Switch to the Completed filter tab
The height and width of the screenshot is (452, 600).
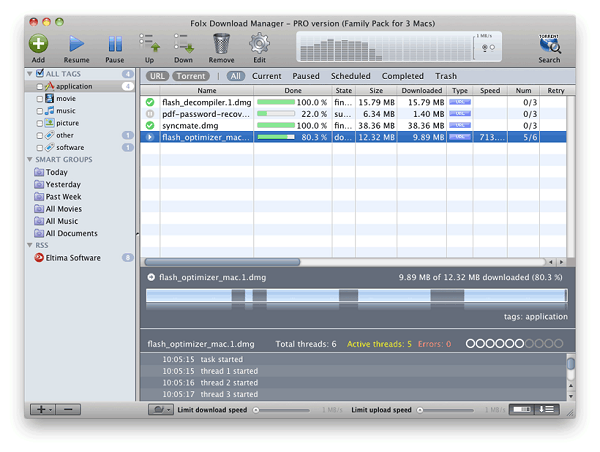(402, 76)
